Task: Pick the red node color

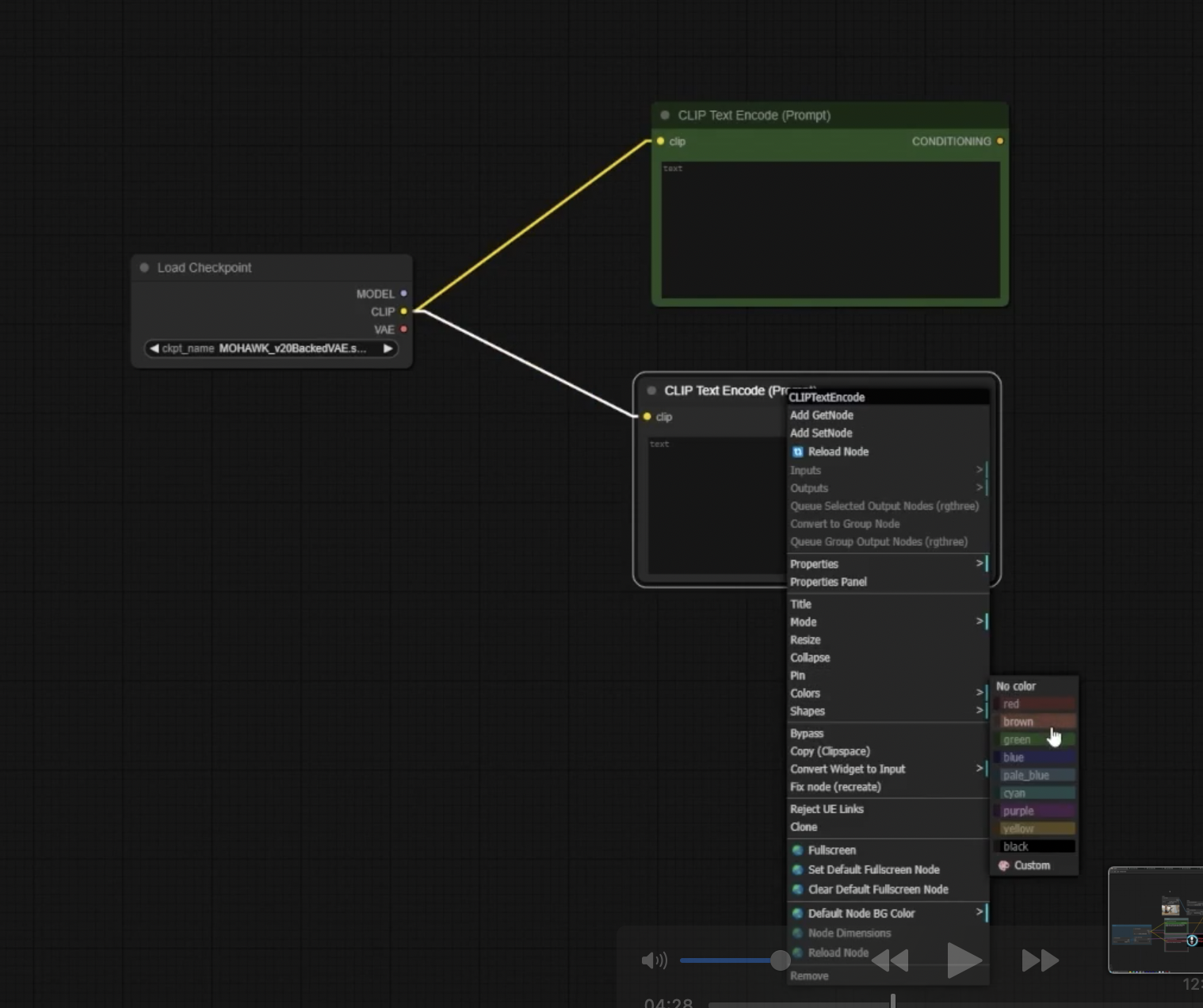Action: click(x=1034, y=704)
